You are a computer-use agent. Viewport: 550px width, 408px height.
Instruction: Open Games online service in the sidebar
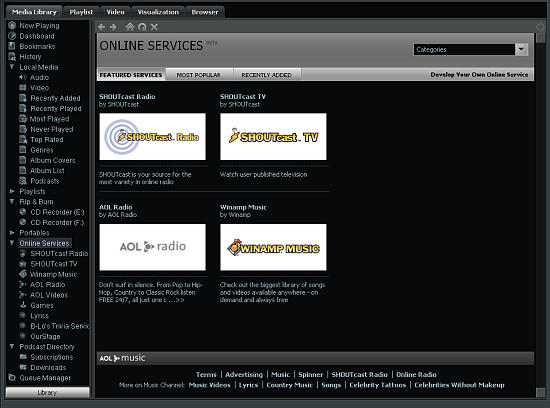(42, 306)
